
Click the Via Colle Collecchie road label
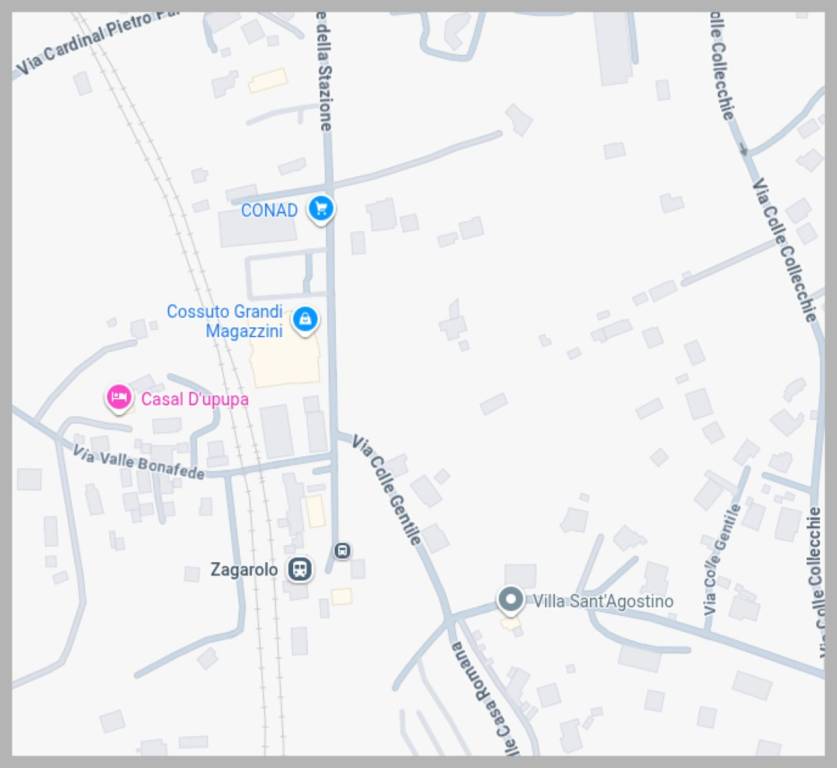(784, 250)
